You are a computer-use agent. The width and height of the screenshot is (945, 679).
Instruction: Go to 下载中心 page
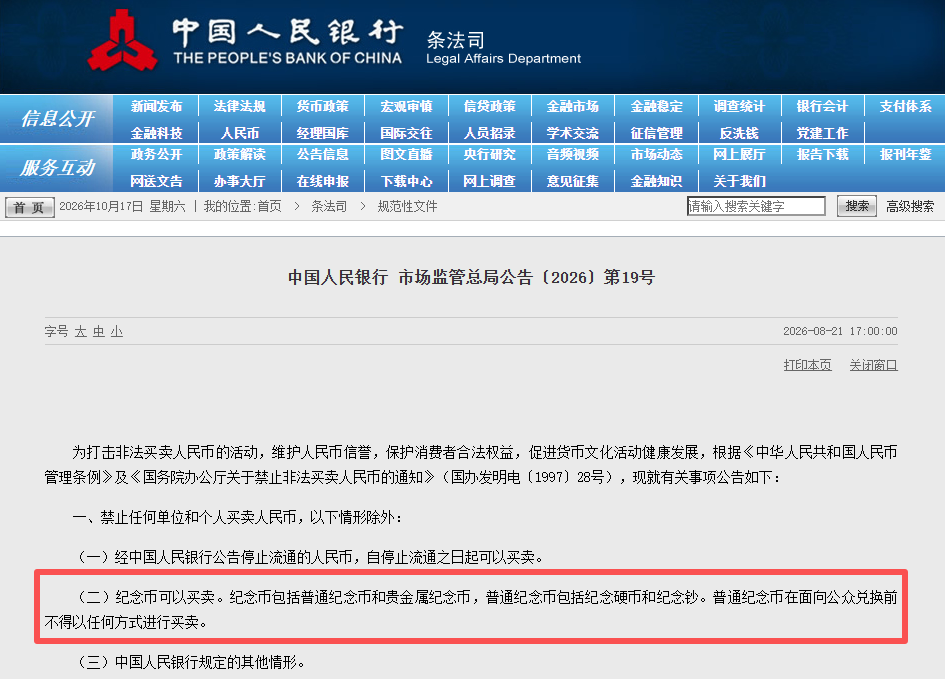point(406,181)
